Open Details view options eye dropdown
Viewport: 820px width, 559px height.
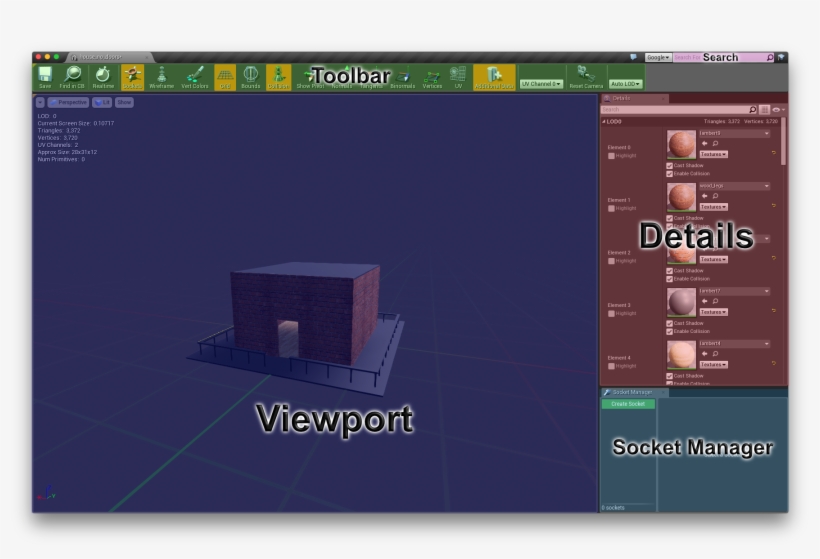(x=779, y=110)
